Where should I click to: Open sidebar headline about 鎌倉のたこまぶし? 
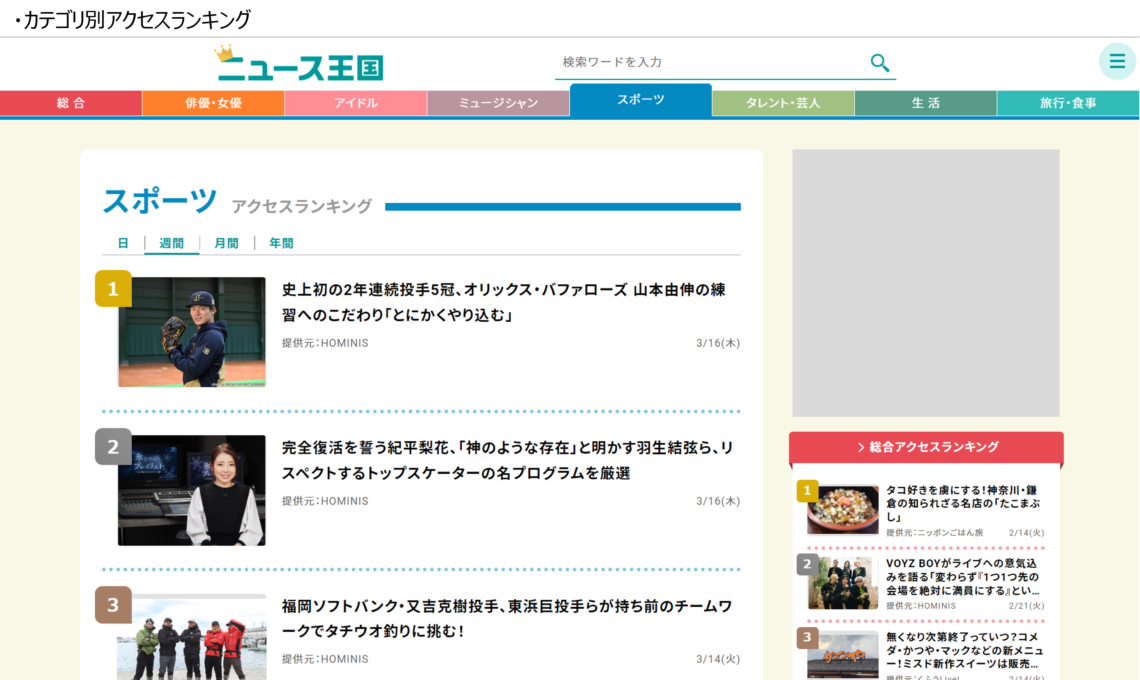click(x=963, y=503)
